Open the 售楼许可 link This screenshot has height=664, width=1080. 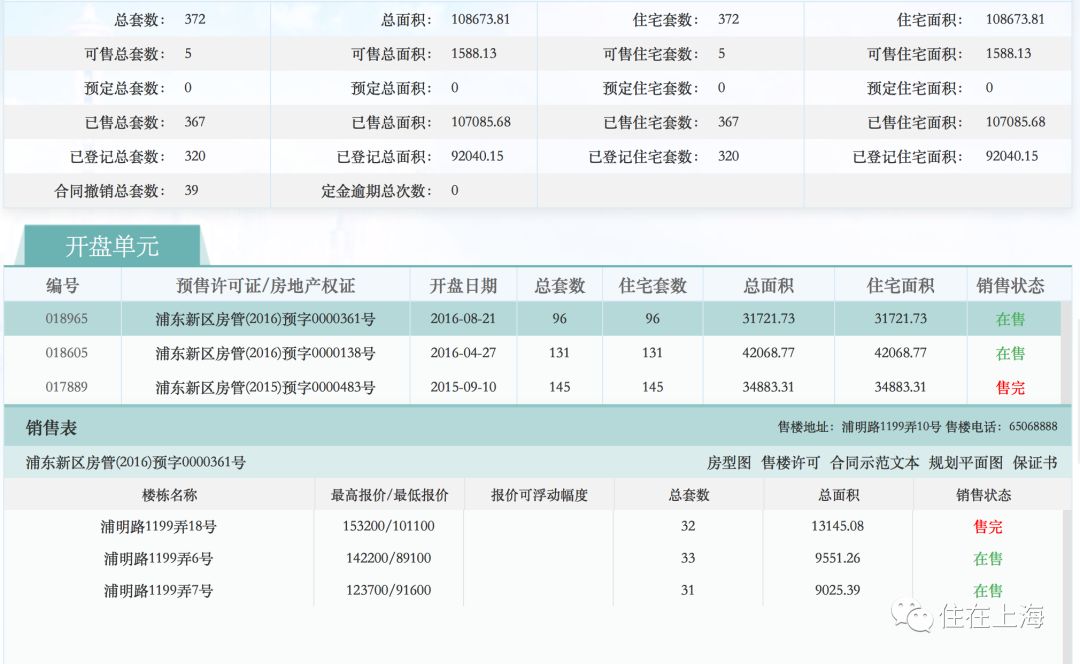click(790, 462)
